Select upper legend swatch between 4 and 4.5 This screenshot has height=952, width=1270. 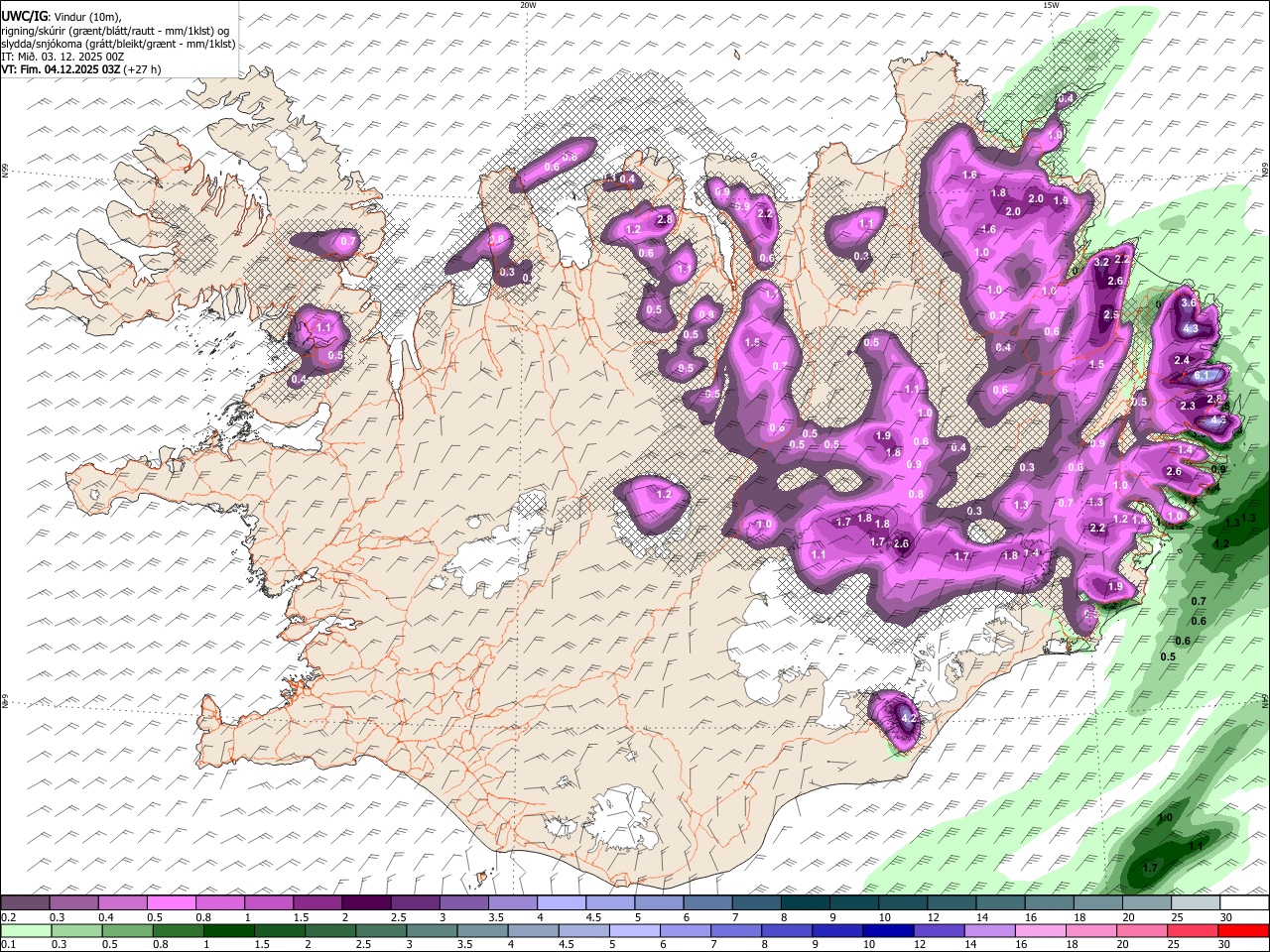pyautogui.click(x=561, y=903)
